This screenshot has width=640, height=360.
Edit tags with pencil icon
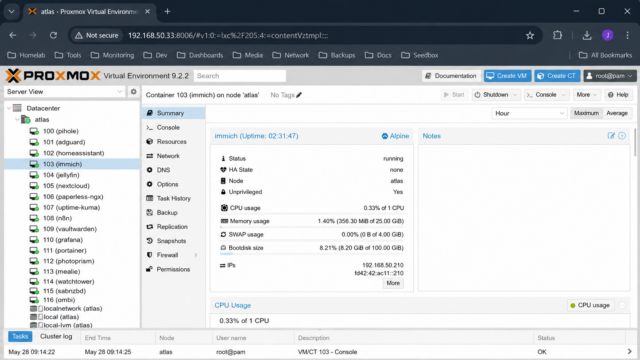299,95
